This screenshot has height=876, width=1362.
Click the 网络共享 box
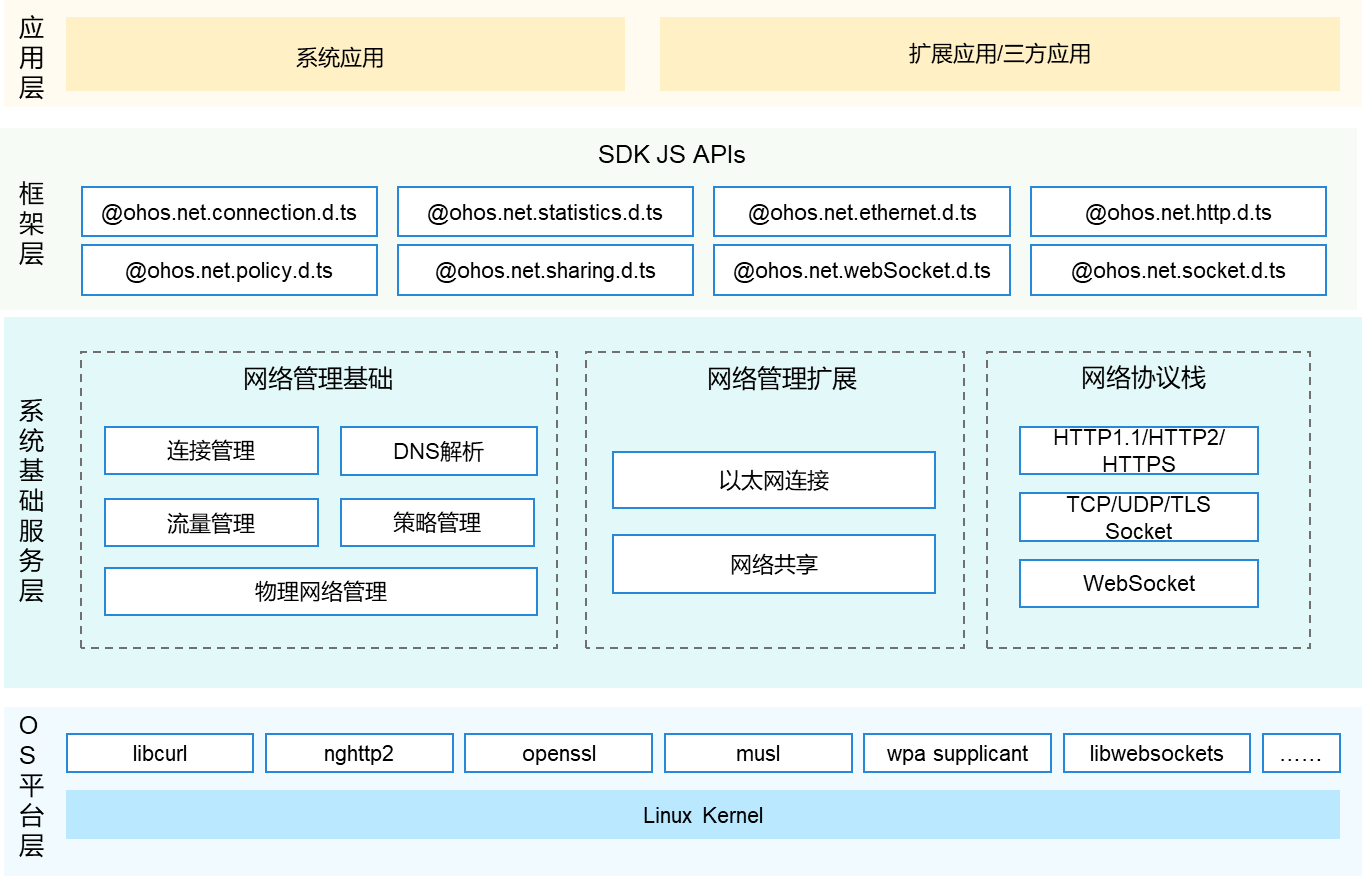(x=773, y=564)
